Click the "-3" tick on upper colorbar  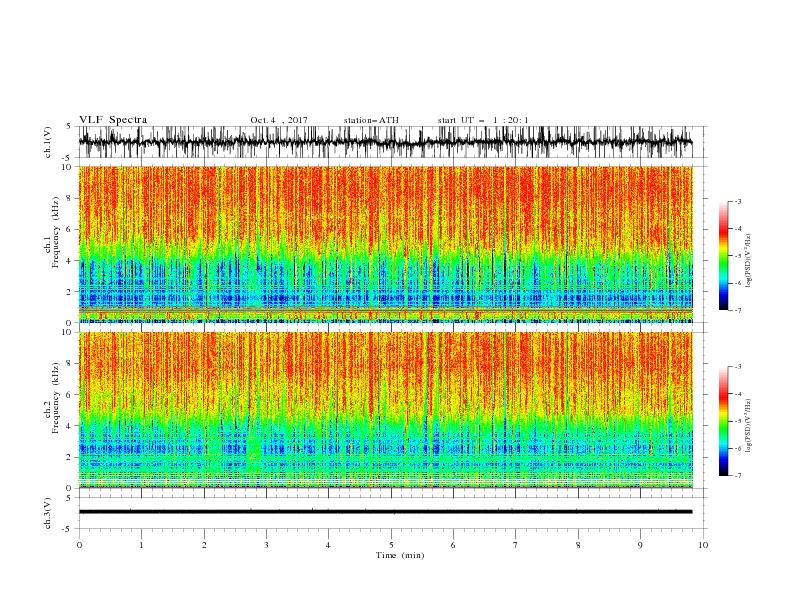pyautogui.click(x=737, y=201)
